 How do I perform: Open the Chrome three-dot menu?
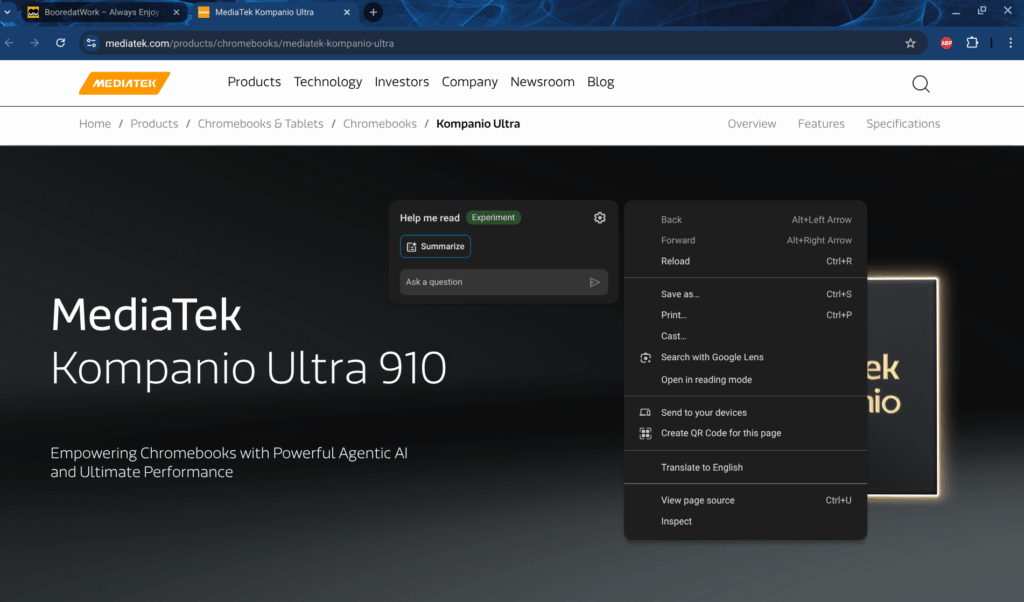pyautogui.click(x=1010, y=43)
